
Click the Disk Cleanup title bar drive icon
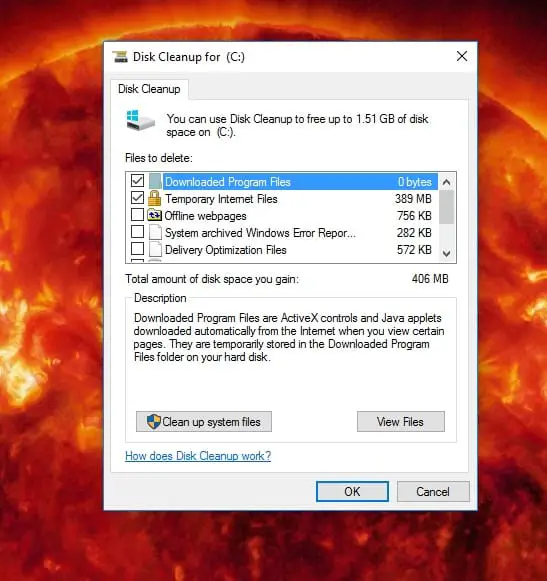120,57
